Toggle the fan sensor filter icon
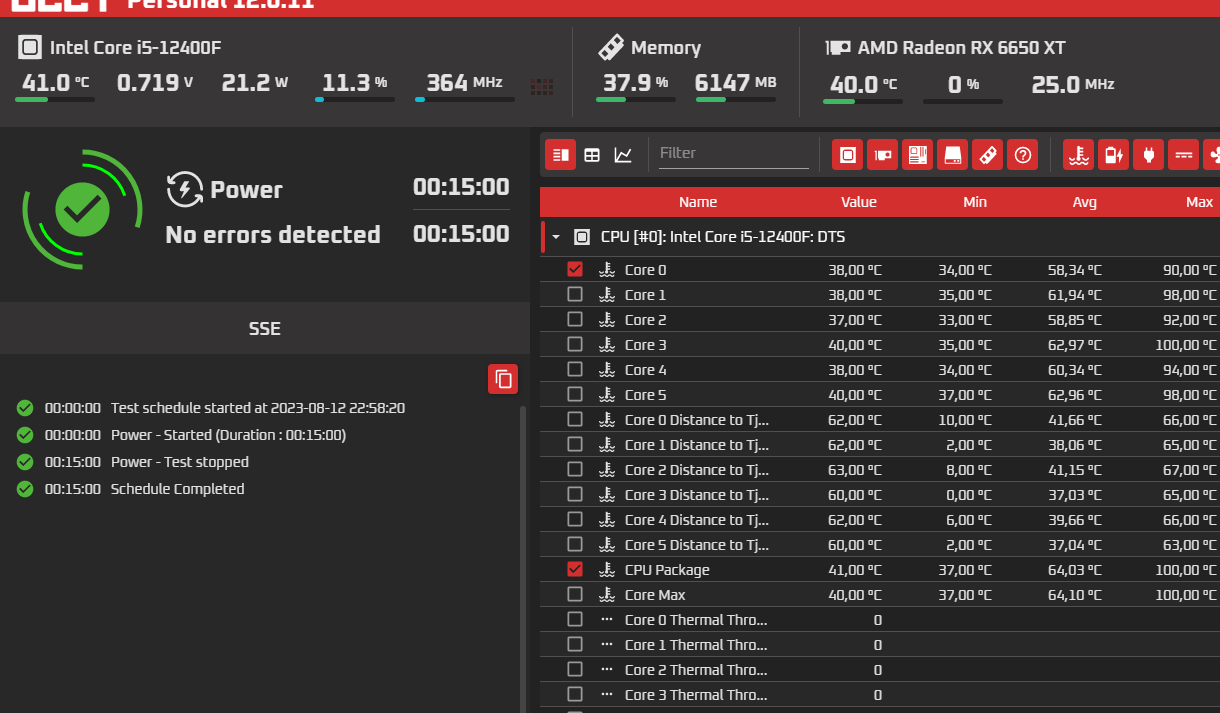Viewport: 1220px width, 713px height. pos(1212,155)
